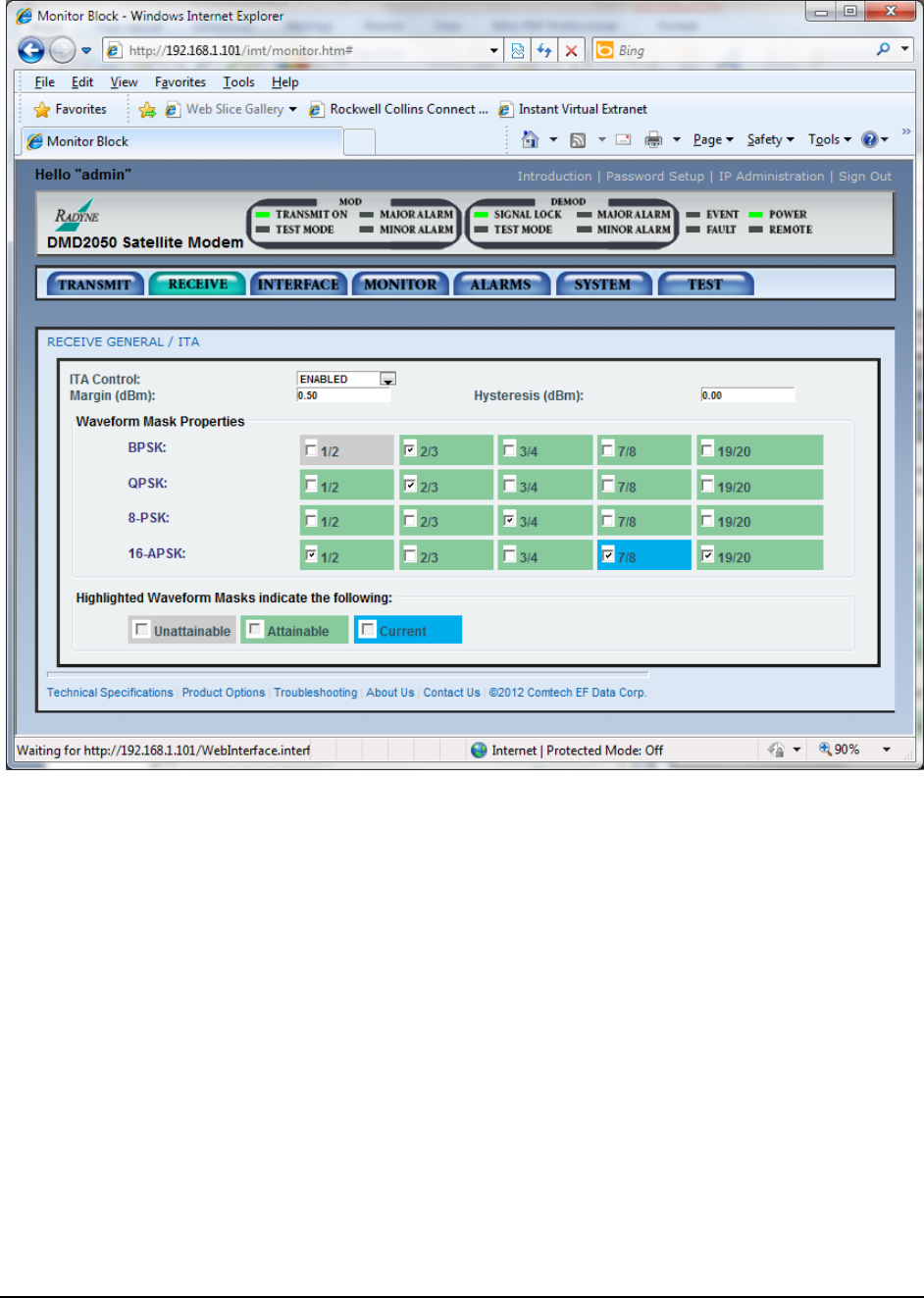Click the Refresh page icon

544,51
